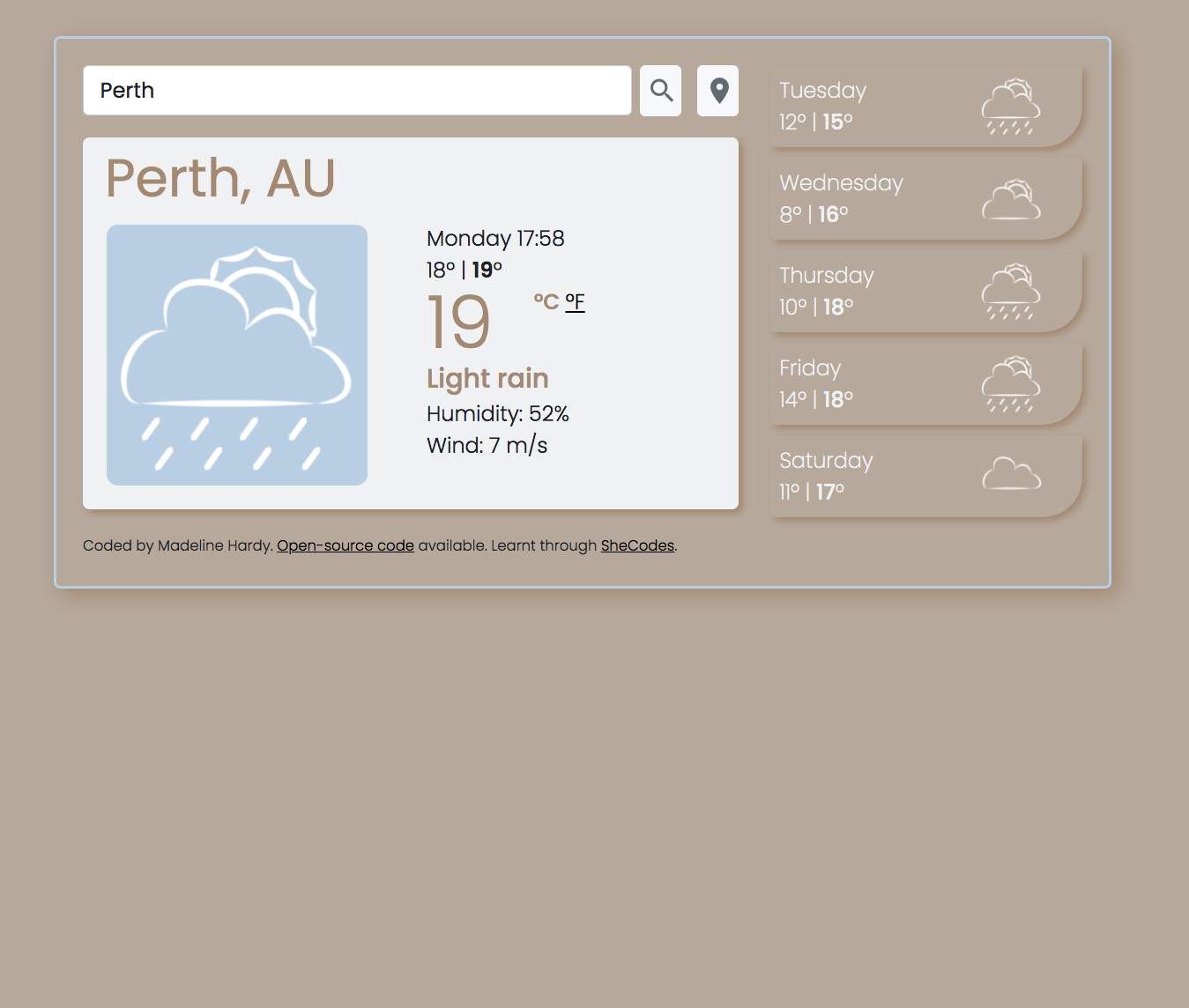Click the city search field containing Perth
Image resolution: width=1189 pixels, height=1008 pixels.
pyautogui.click(x=357, y=91)
